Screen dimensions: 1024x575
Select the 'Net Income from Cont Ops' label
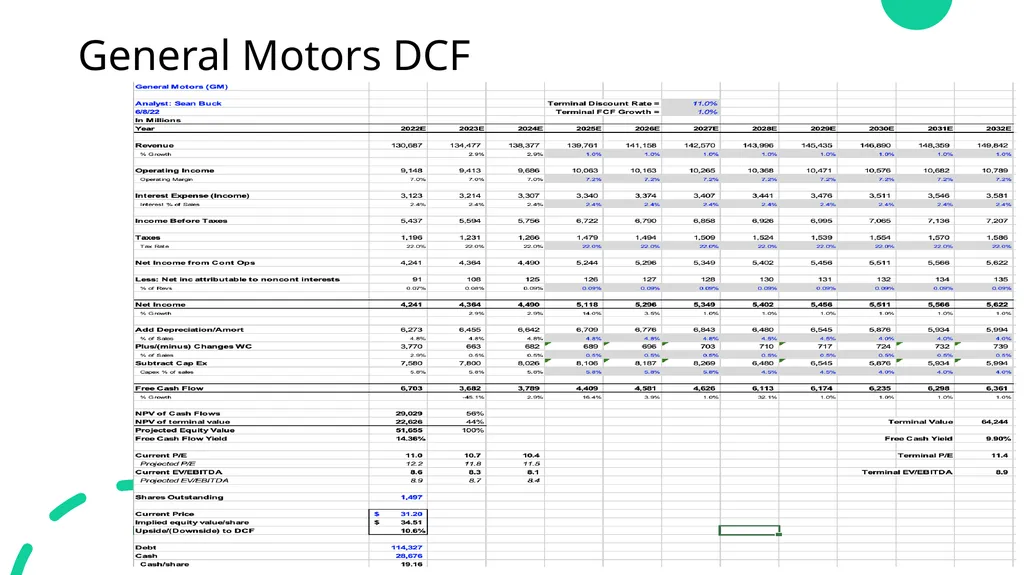195,263
